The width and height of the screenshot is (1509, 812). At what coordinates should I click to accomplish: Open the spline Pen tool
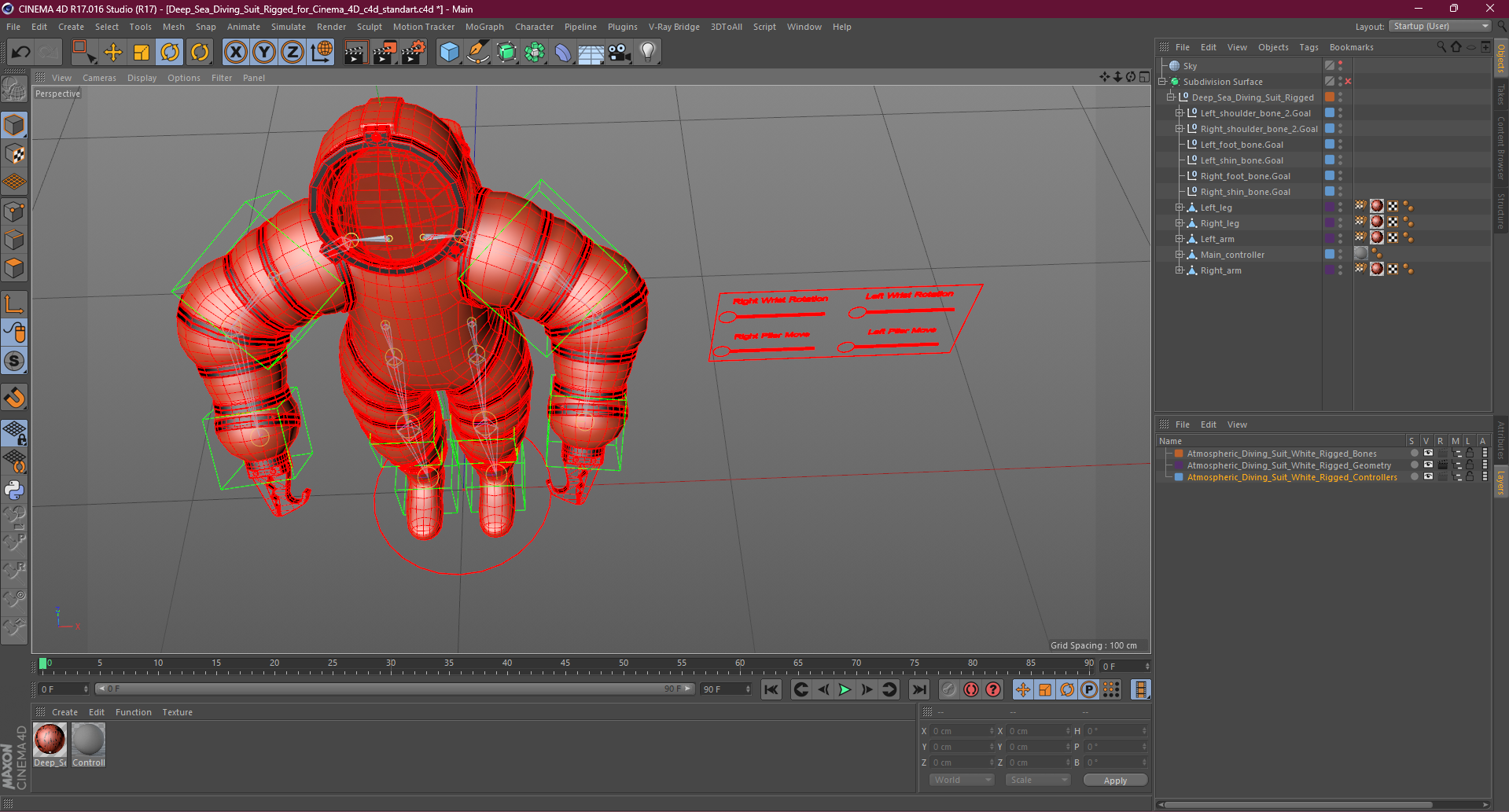pyautogui.click(x=478, y=52)
